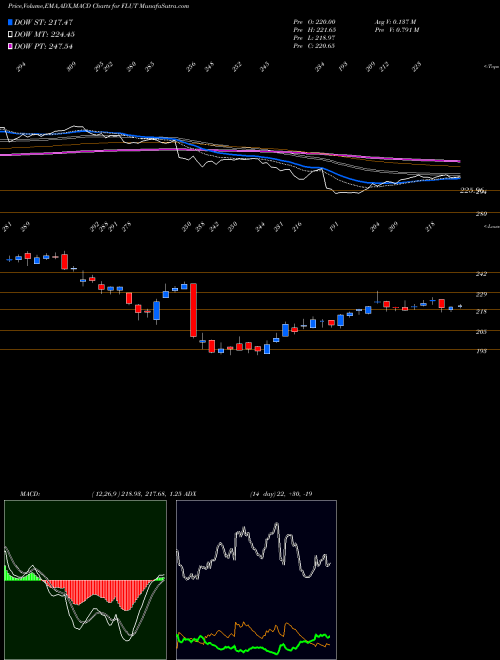Click the 'Pre L: 218.97' low value
500x660 pixels.
coord(314,38)
